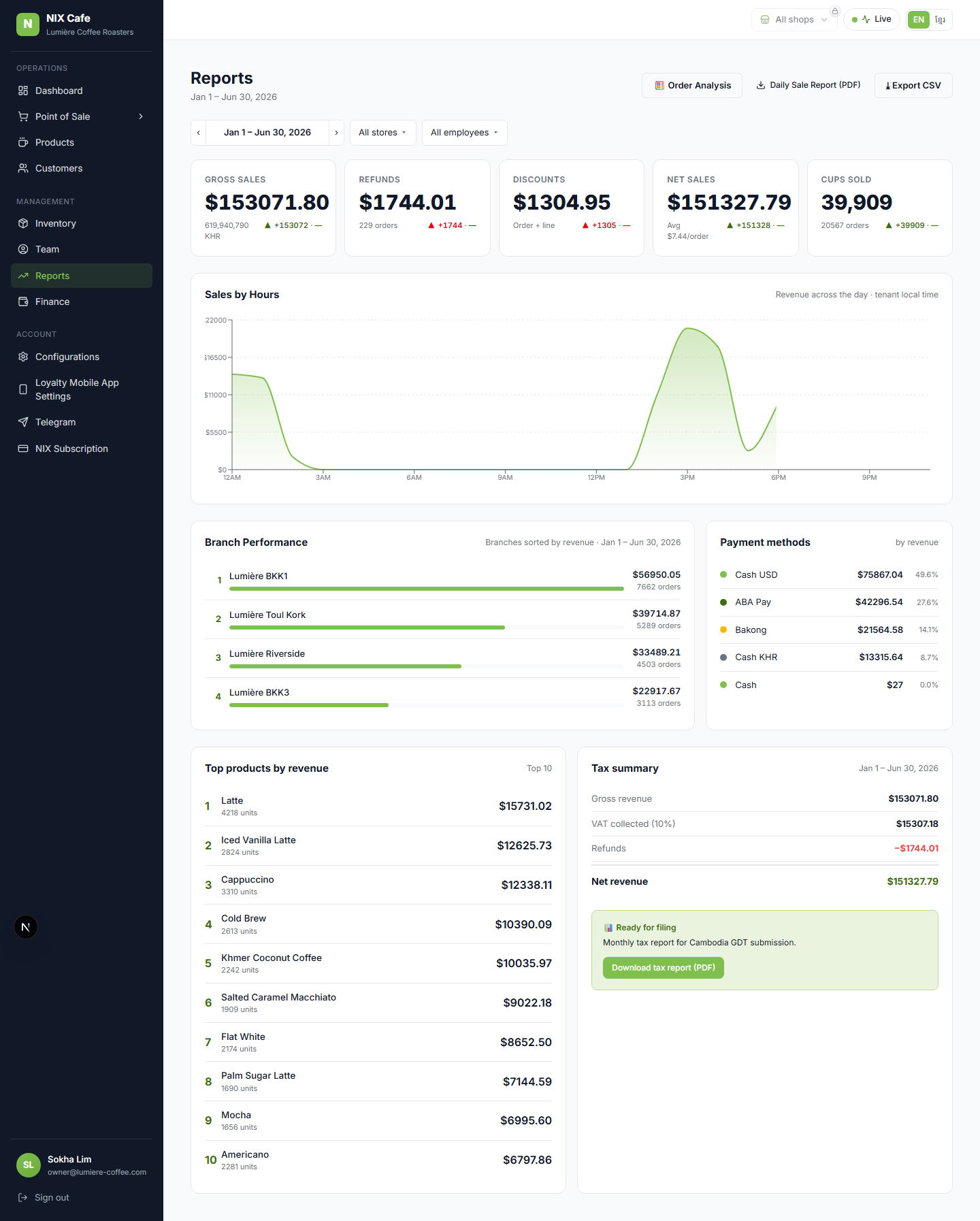Click the Export CSV arrow icon

coord(888,86)
